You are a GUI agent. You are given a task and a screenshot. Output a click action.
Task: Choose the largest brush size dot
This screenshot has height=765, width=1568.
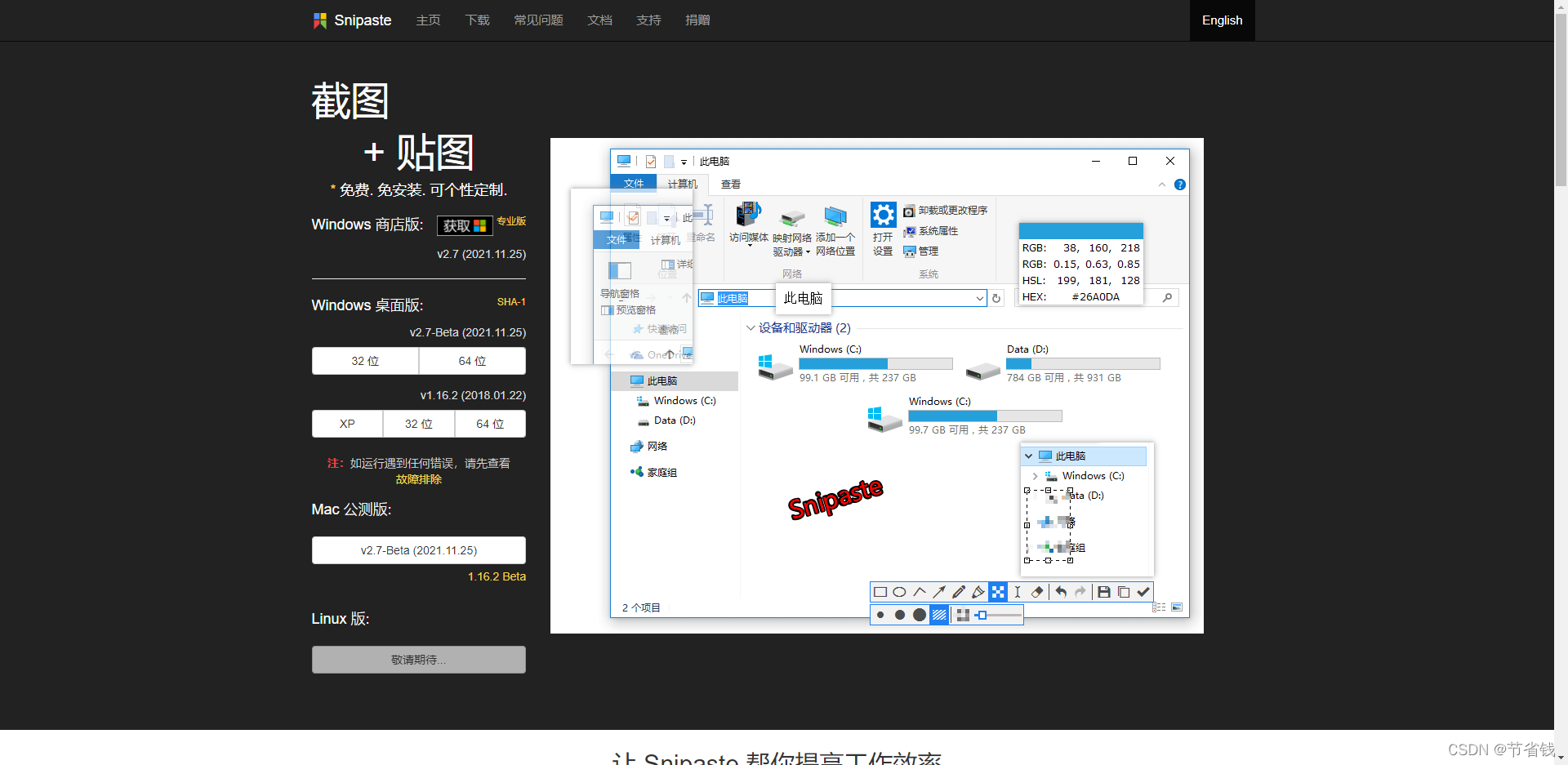tap(920, 615)
